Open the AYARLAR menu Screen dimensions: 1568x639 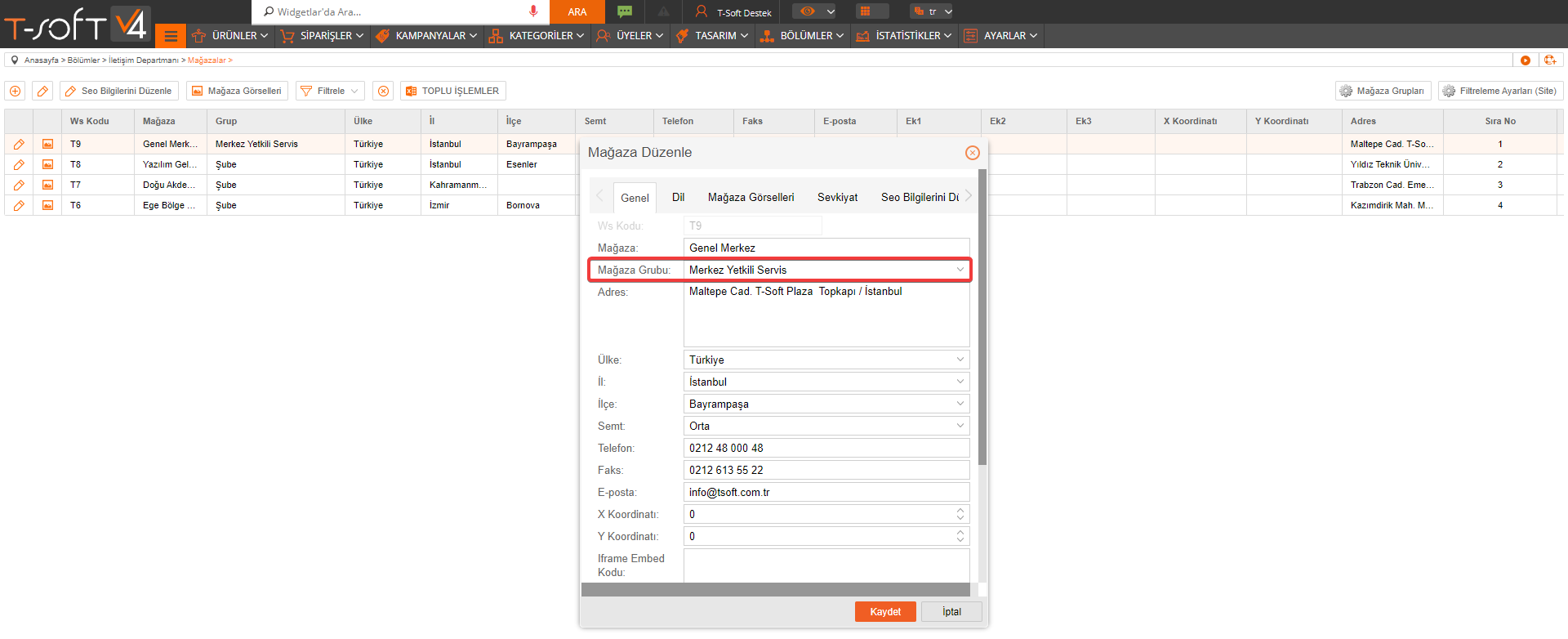(x=1001, y=36)
